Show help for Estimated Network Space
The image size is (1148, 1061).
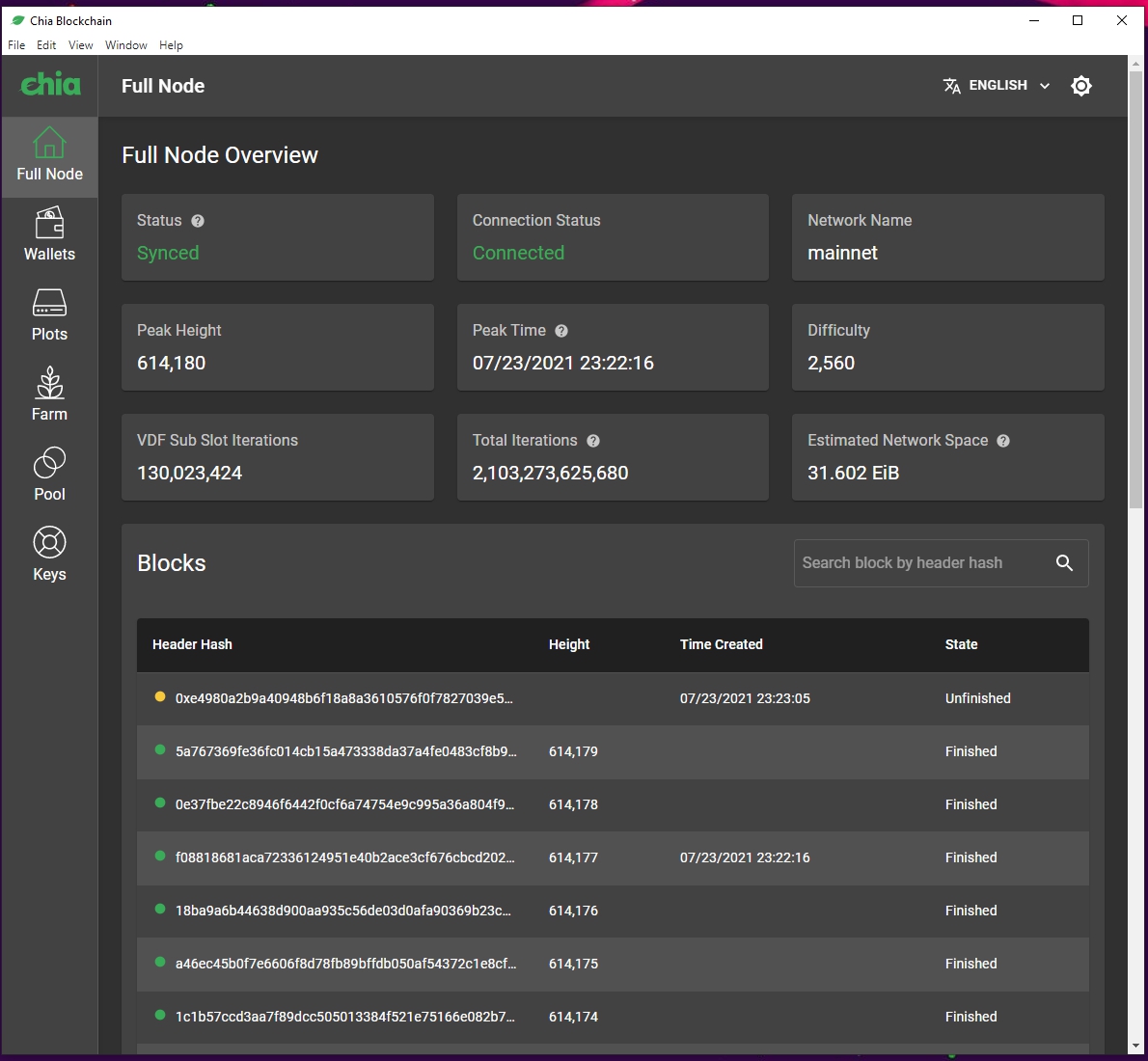pos(1003,441)
